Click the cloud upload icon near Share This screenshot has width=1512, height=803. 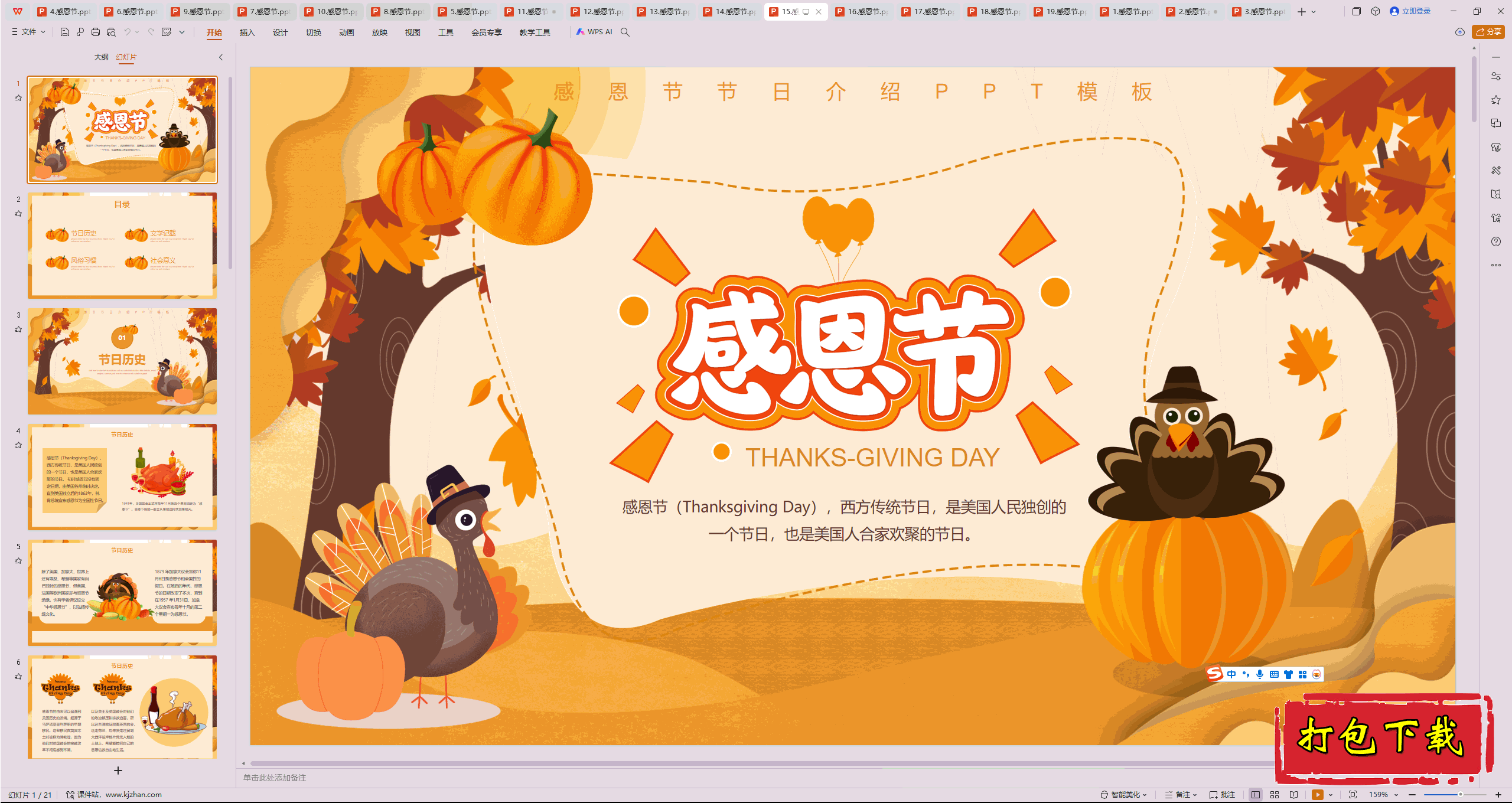tap(1460, 32)
